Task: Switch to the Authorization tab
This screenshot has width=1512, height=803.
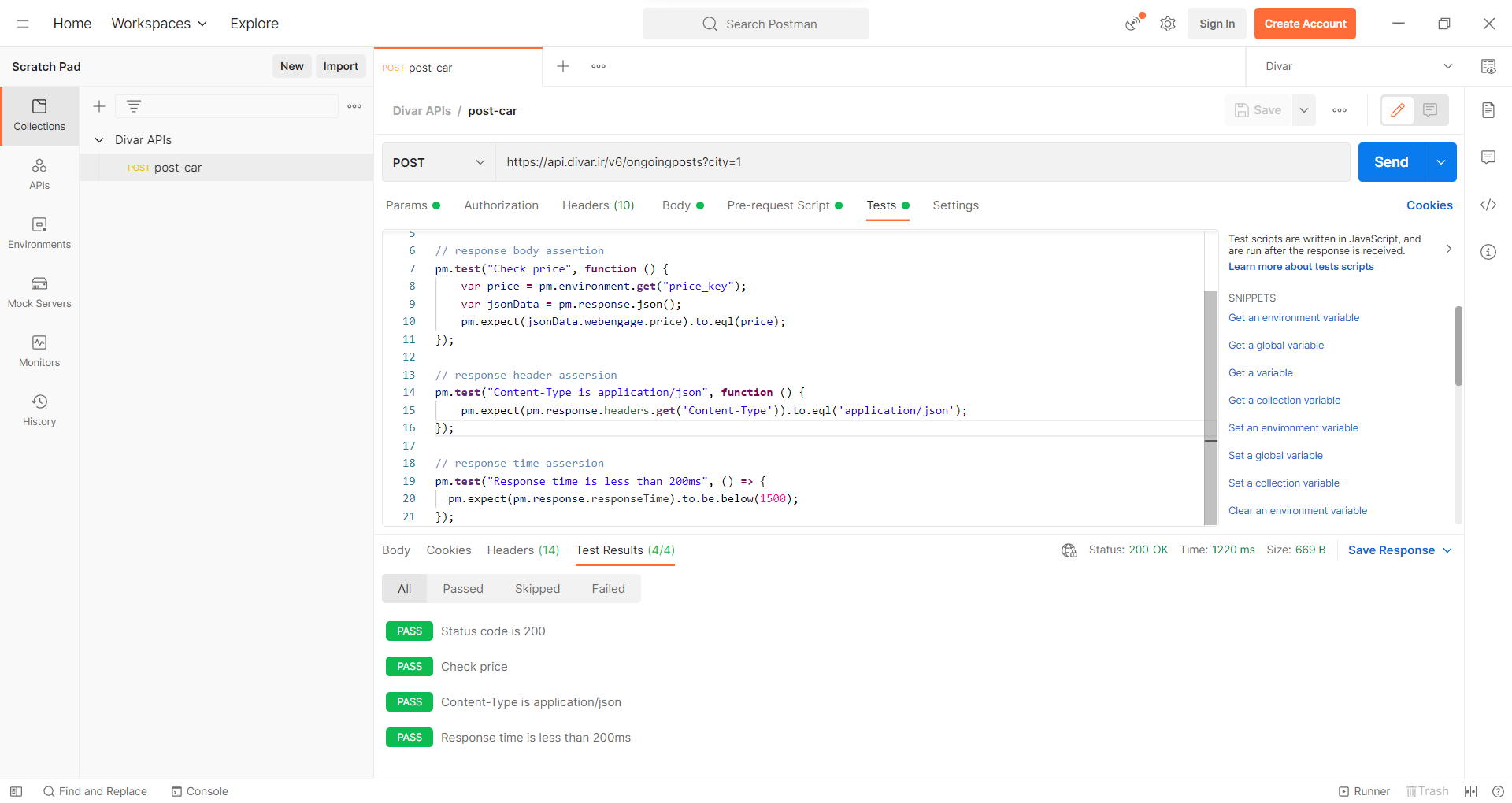Action: coord(501,205)
